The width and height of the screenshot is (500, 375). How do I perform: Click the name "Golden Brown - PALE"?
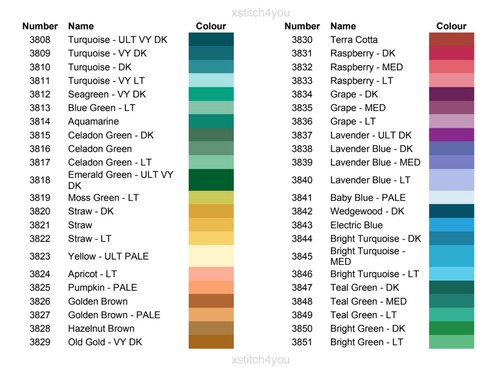[x=114, y=315]
